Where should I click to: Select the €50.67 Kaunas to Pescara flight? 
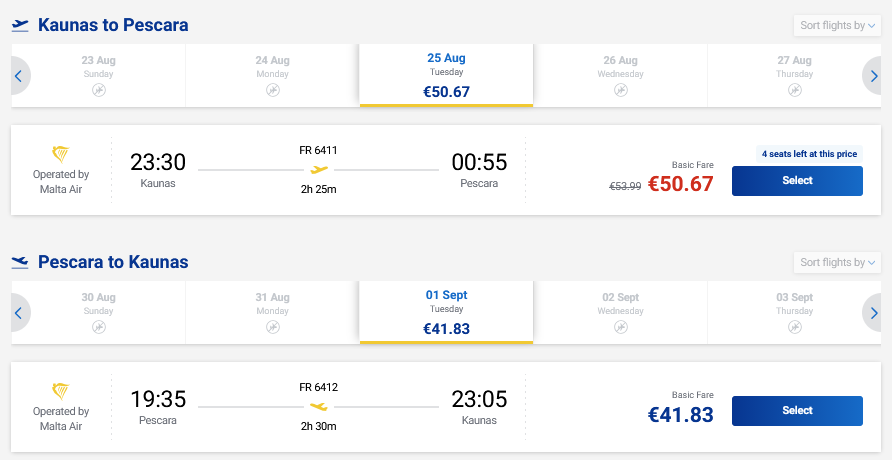point(797,181)
